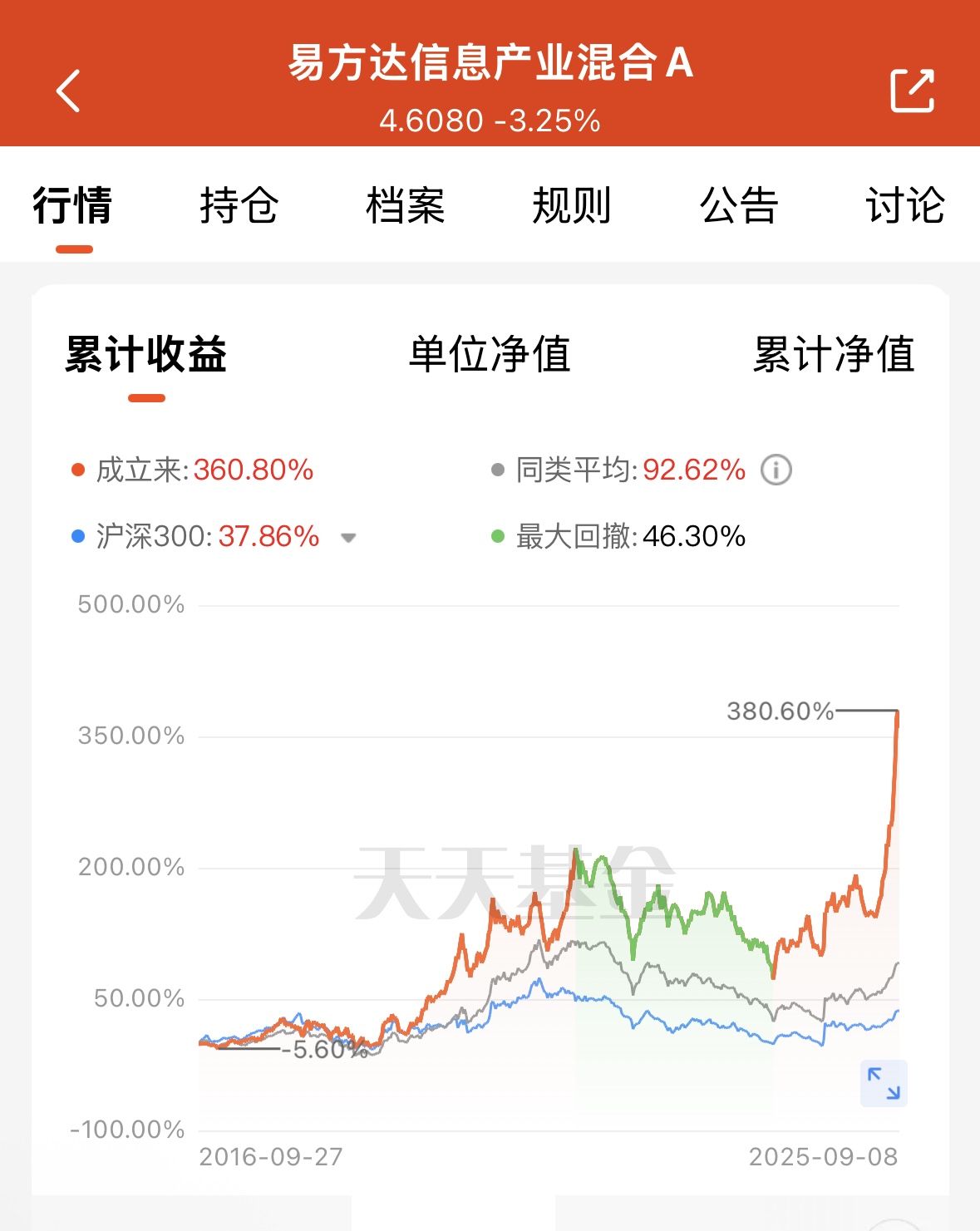Tap the gray 同类平均 legend dot
Screen dimensions: 980x1231
[x=498, y=470]
